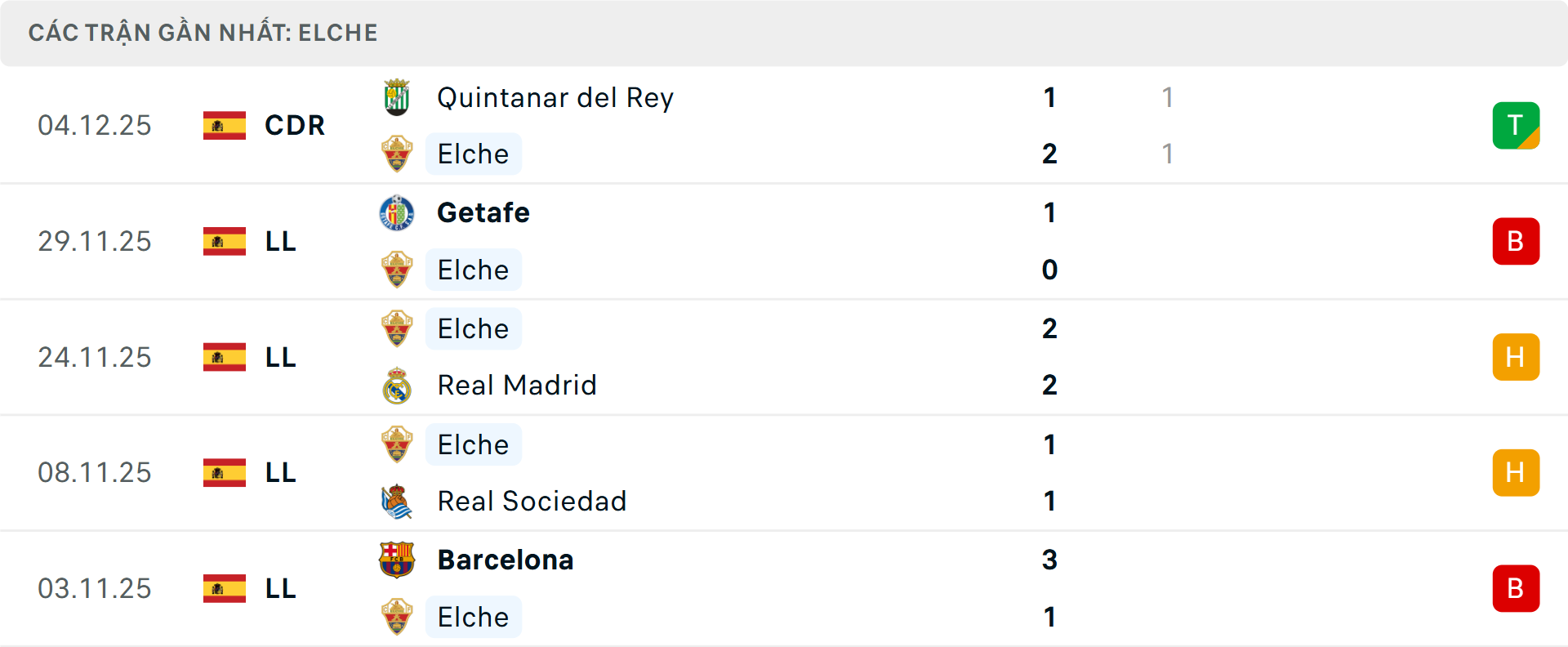Open the Quintanar del Rey team link
This screenshot has height=647, width=1568.
click(x=555, y=98)
